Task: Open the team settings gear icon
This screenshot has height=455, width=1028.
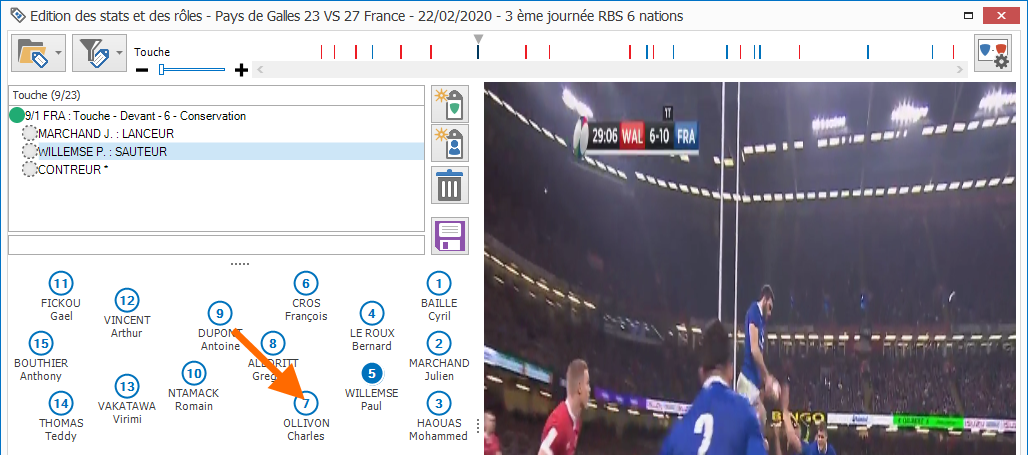Action: [993, 53]
